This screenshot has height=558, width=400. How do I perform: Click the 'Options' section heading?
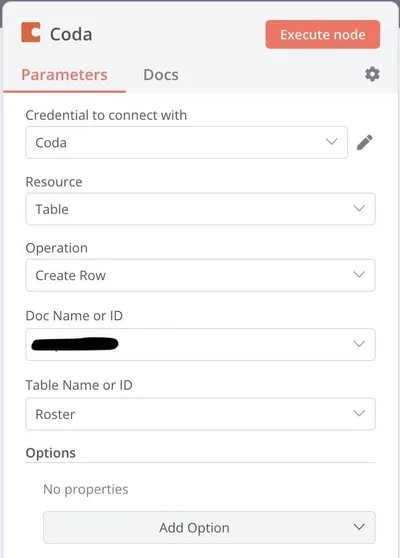[x=51, y=453]
